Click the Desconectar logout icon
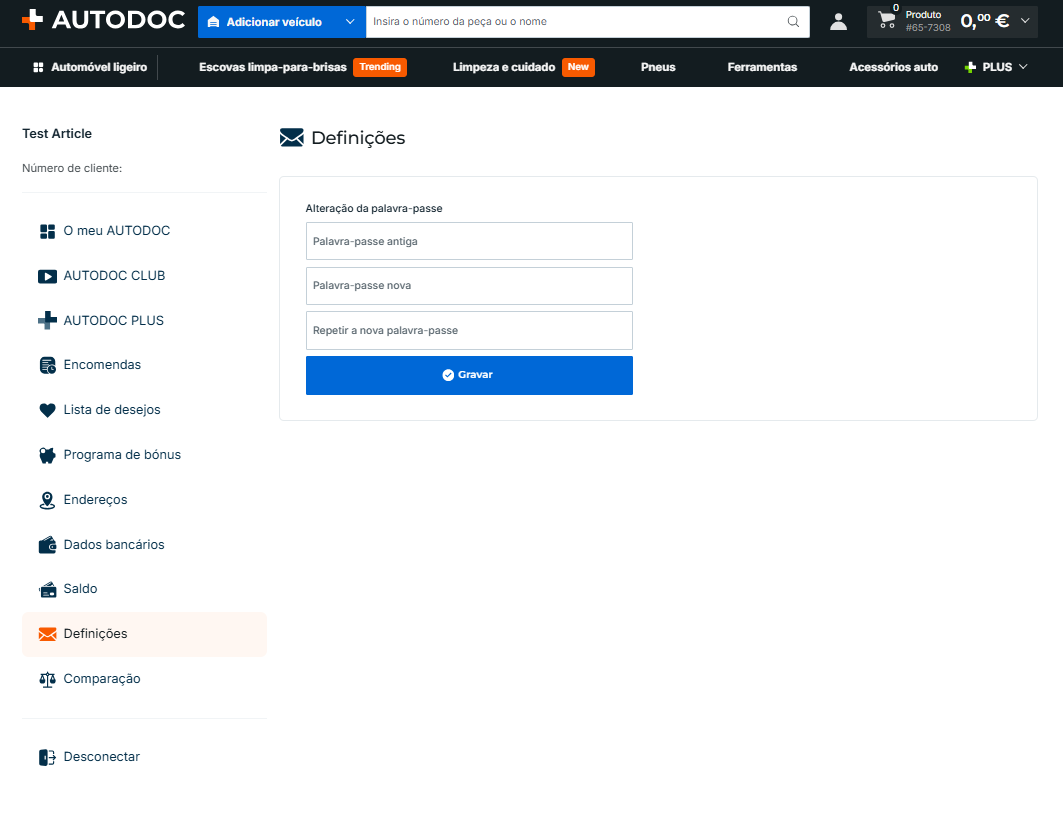Screen dimensions: 1063x836 click(x=47, y=757)
